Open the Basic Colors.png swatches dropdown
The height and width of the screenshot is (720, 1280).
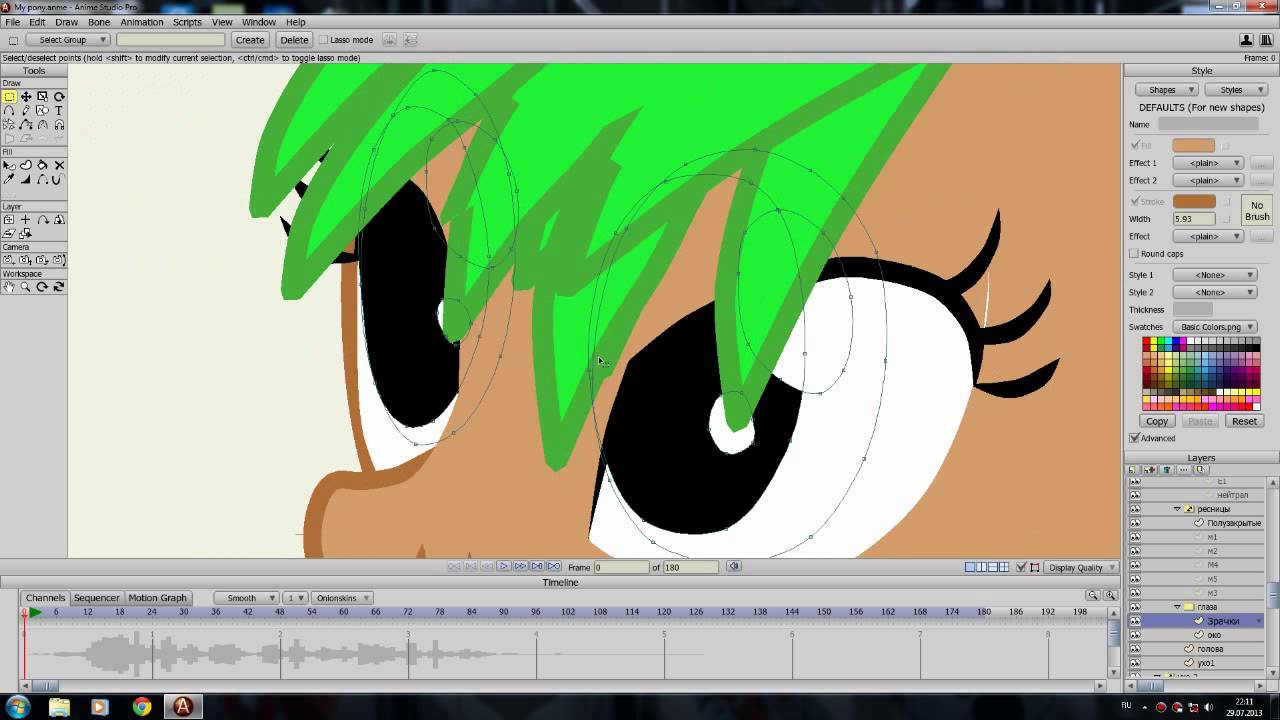[1215, 327]
